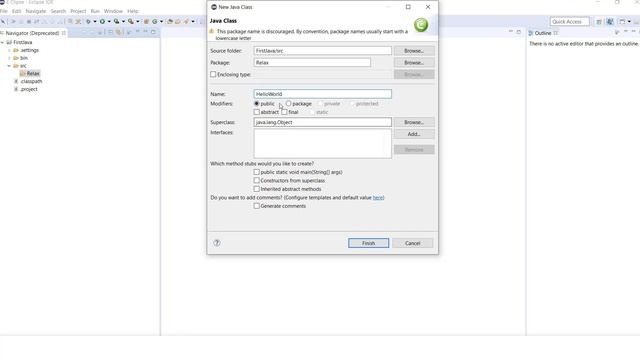Open the New Java Class dropdown arrow
Screen dimensions: 640x360
[161, 21]
